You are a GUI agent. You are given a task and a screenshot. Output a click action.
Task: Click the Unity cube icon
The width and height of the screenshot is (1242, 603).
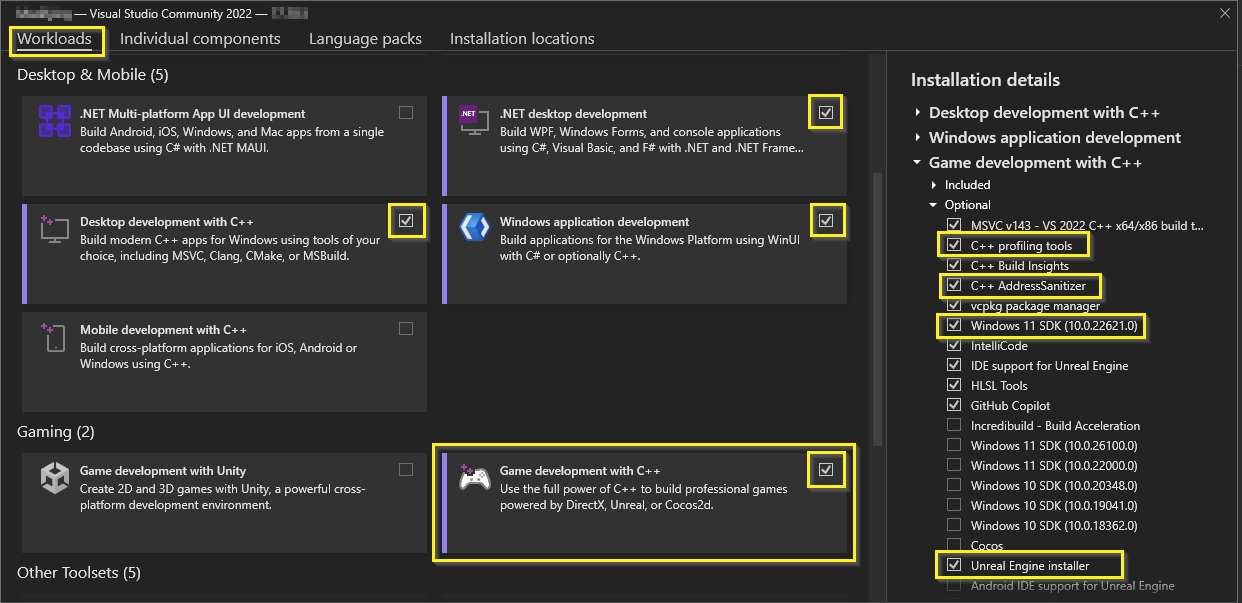54,478
